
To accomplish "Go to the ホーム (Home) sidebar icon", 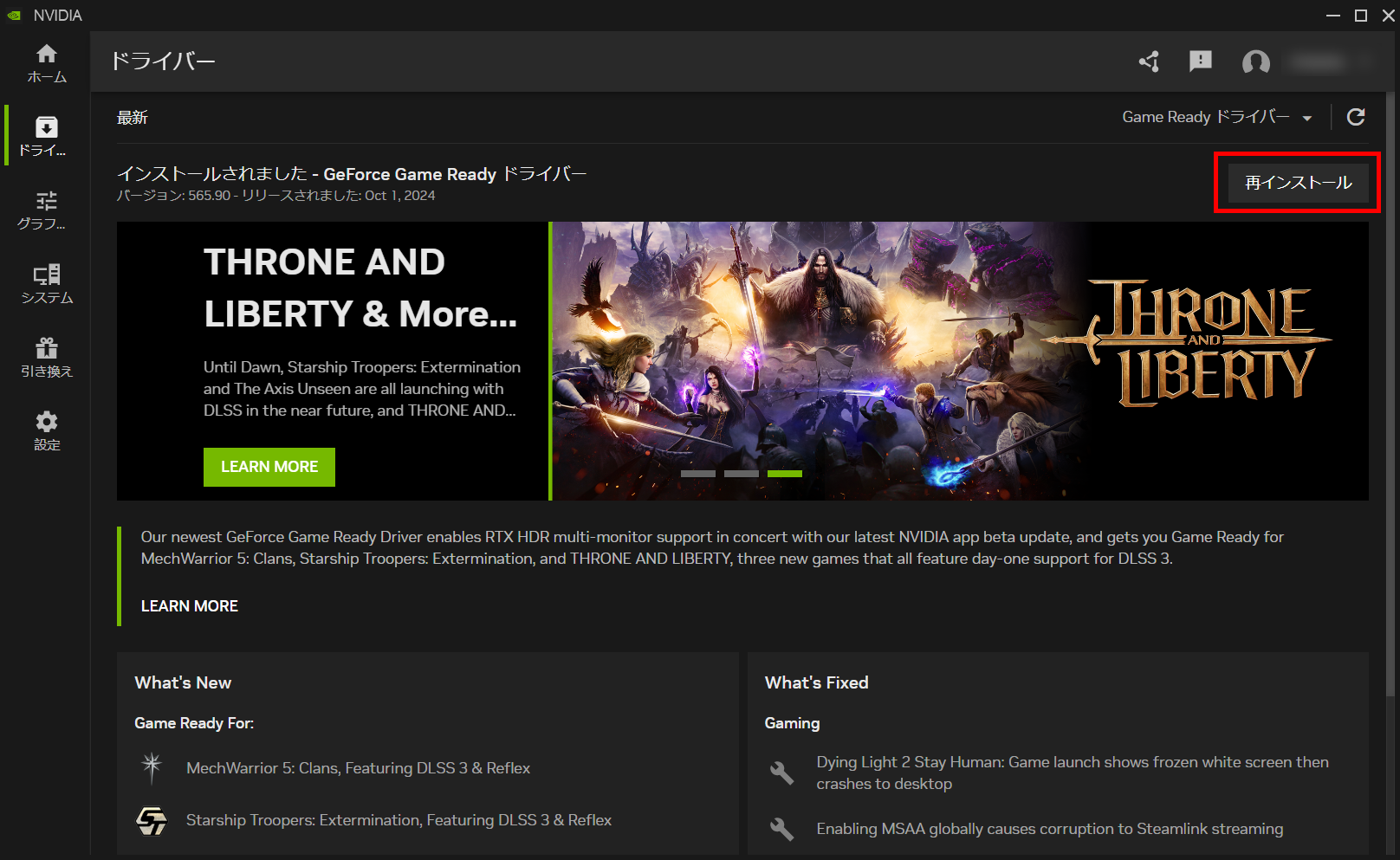I will 47,64.
